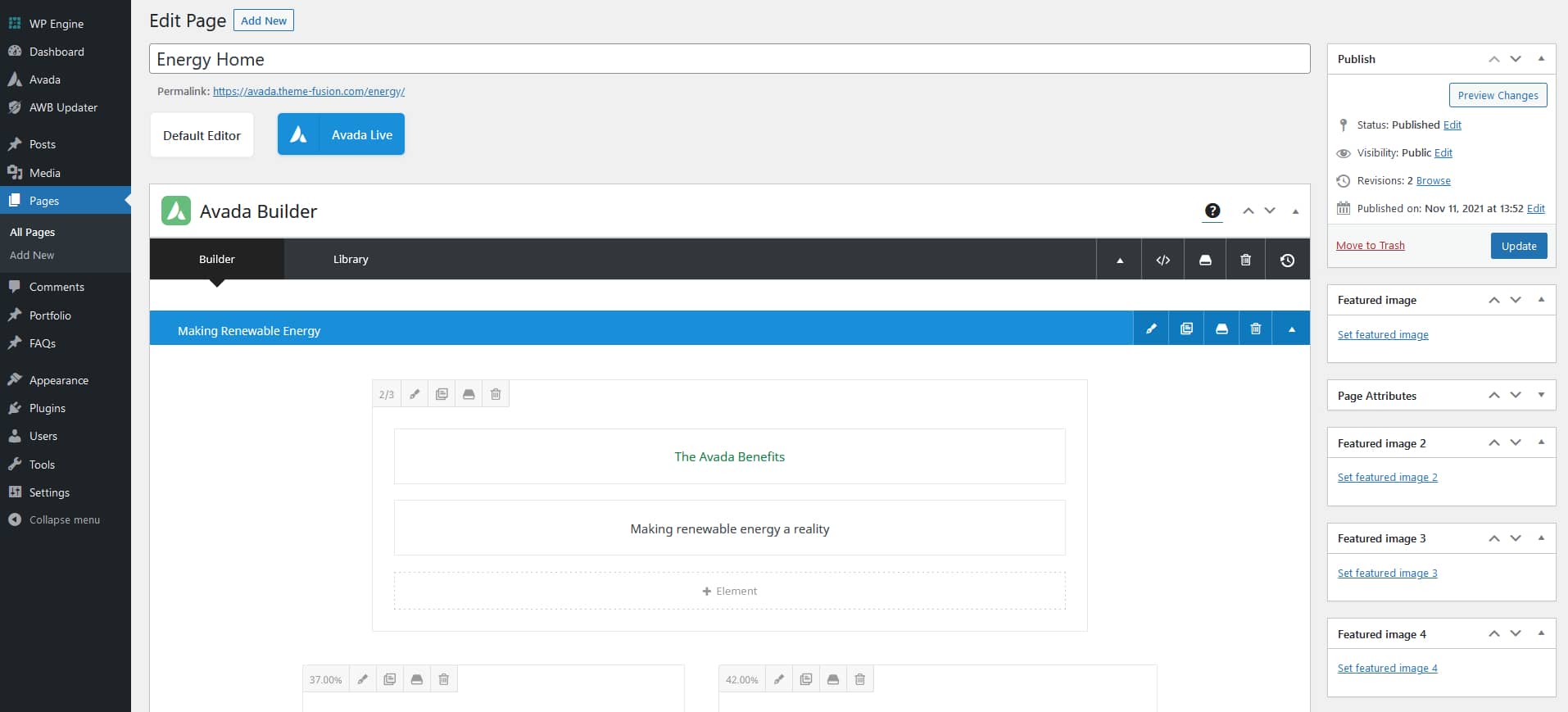Save Making Renewable Energy container to library
Image resolution: width=1568 pixels, height=712 pixels.
pos(1221,329)
